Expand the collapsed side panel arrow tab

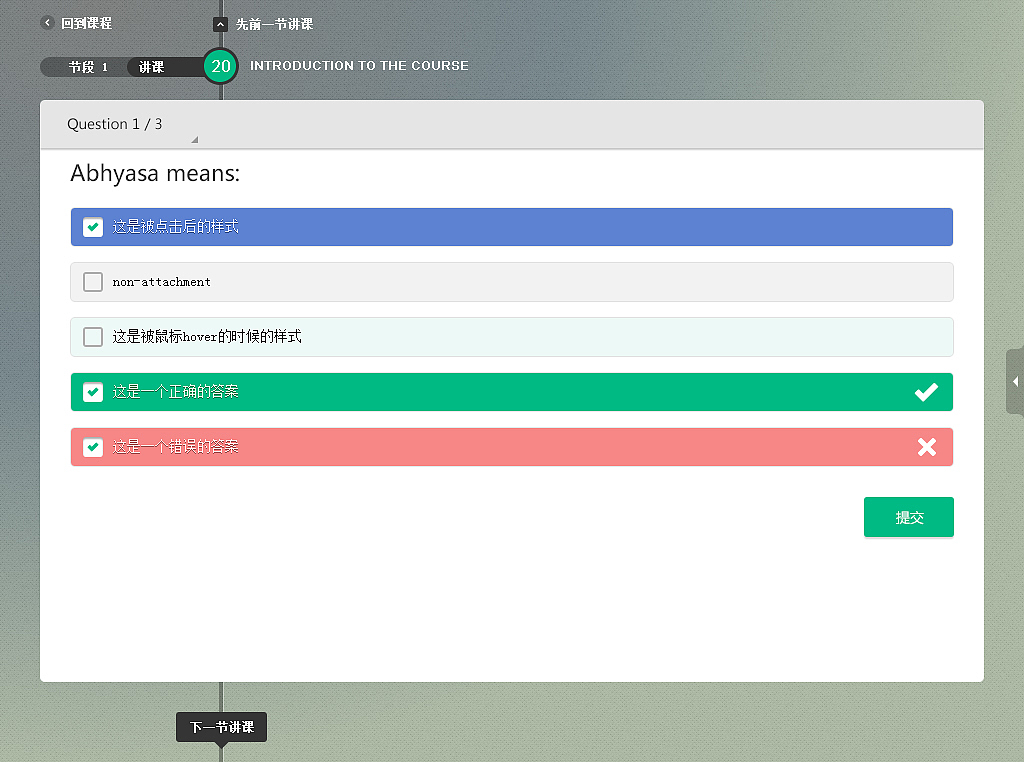tap(1015, 381)
